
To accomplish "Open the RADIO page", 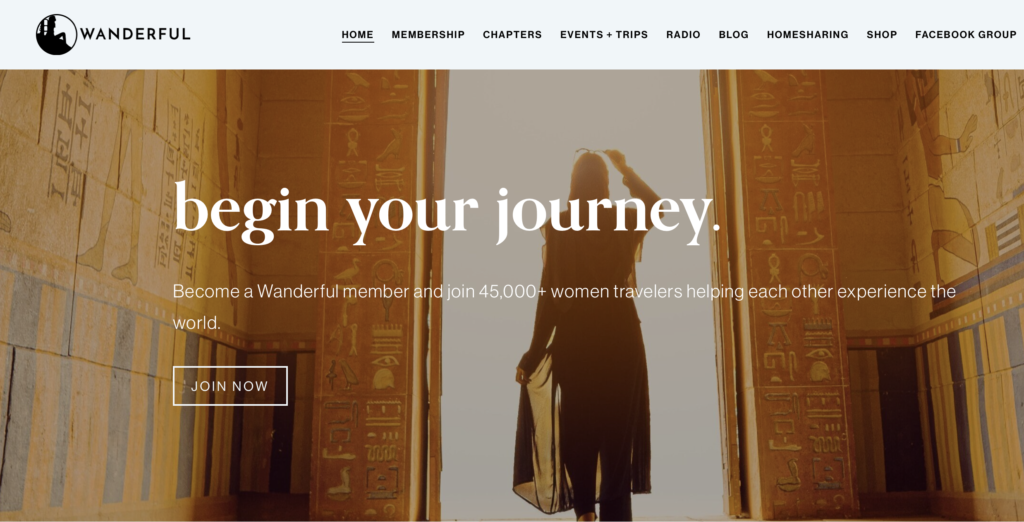I will (x=683, y=35).
